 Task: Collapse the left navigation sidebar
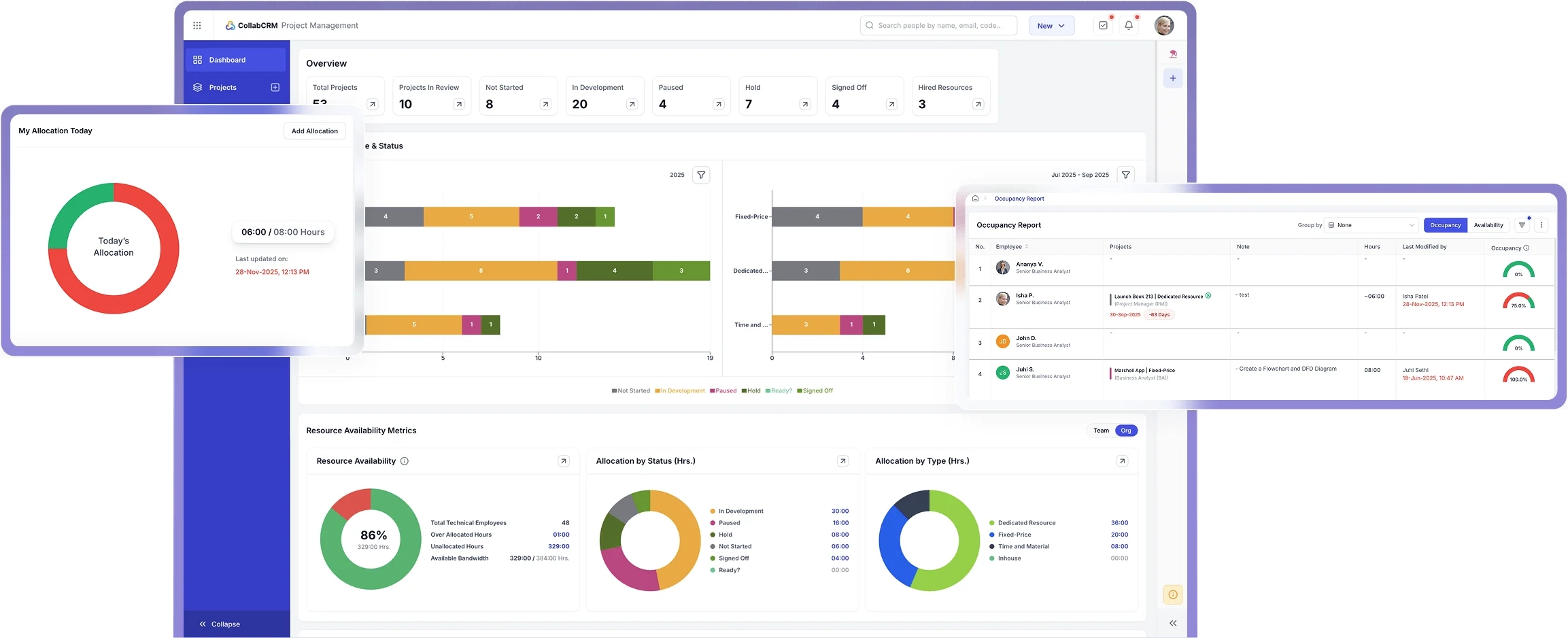218,623
